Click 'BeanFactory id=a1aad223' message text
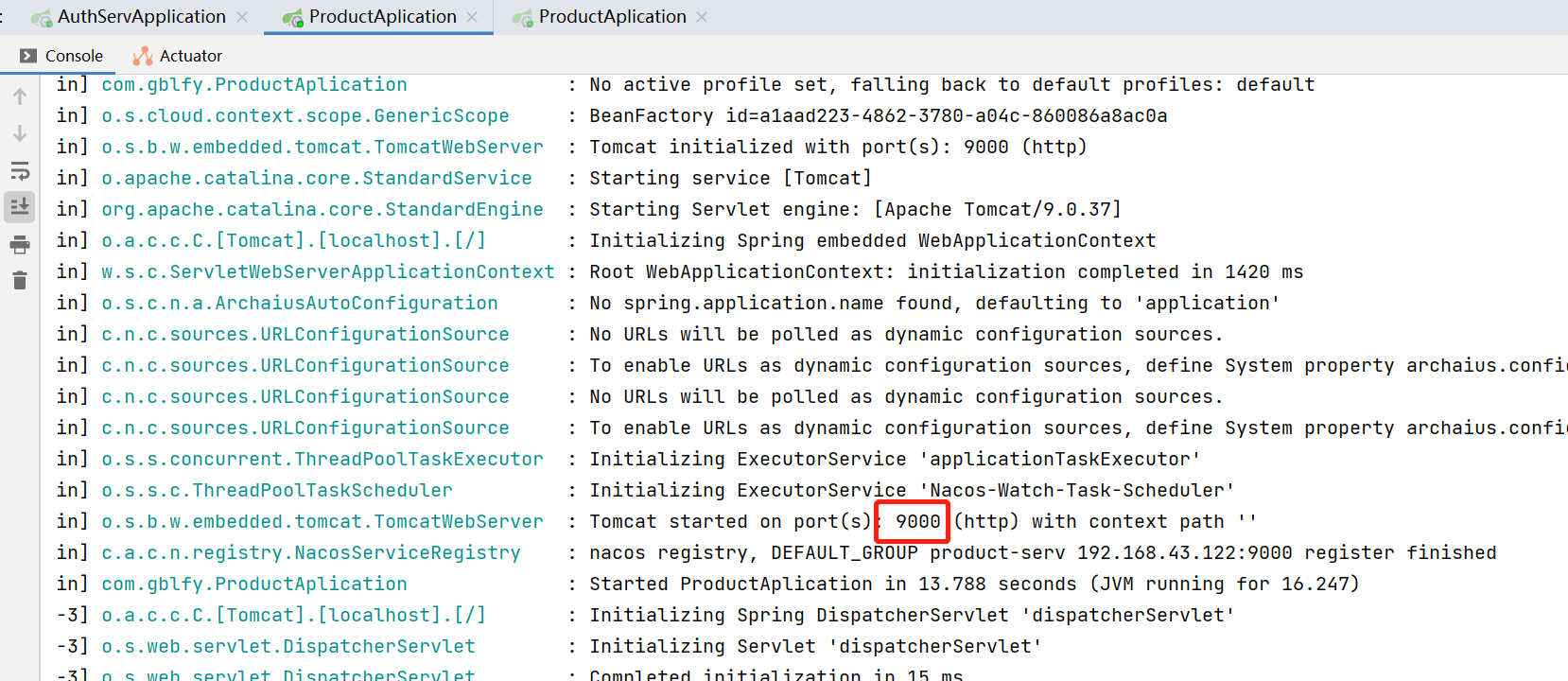The width and height of the screenshot is (1568, 681). click(878, 115)
